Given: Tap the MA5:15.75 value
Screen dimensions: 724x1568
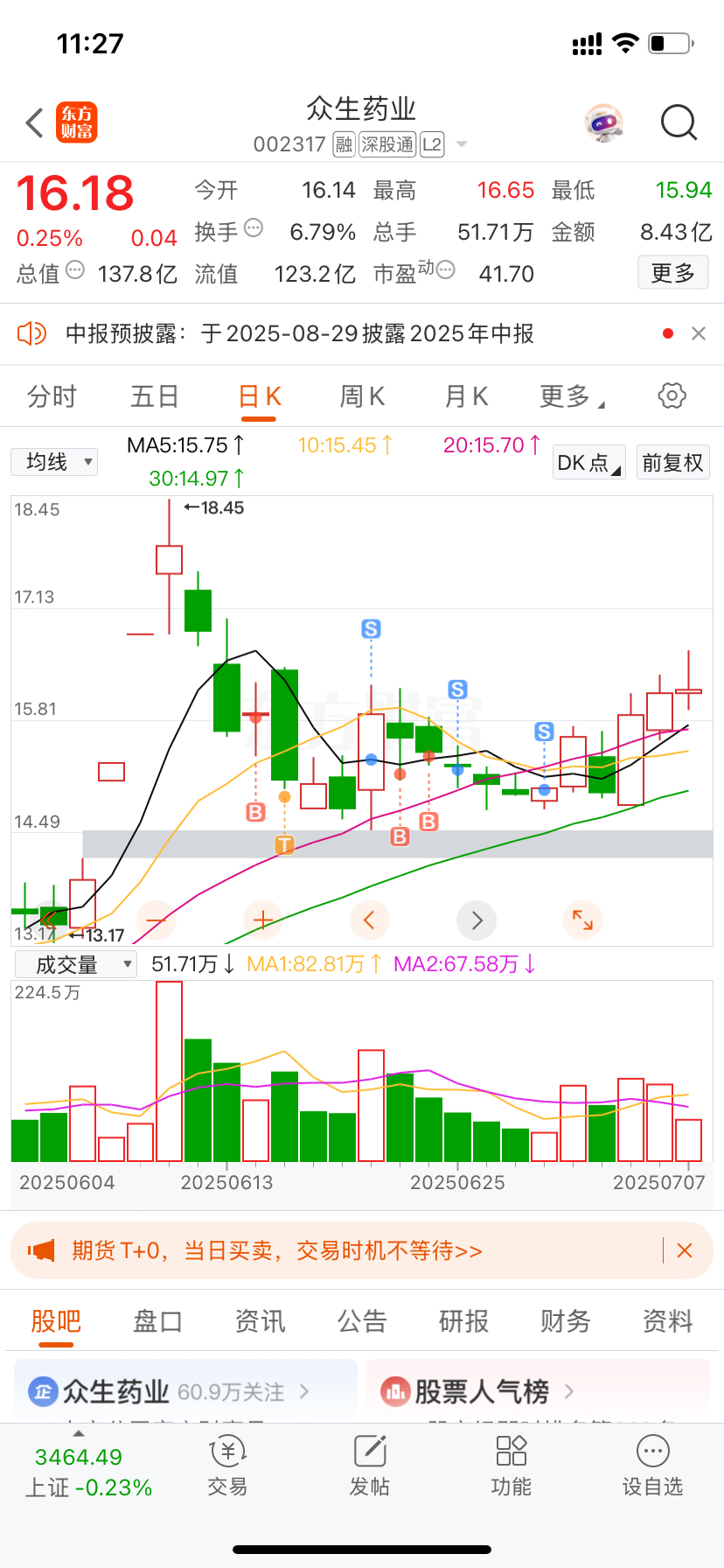Looking at the screenshot, I should [186, 445].
